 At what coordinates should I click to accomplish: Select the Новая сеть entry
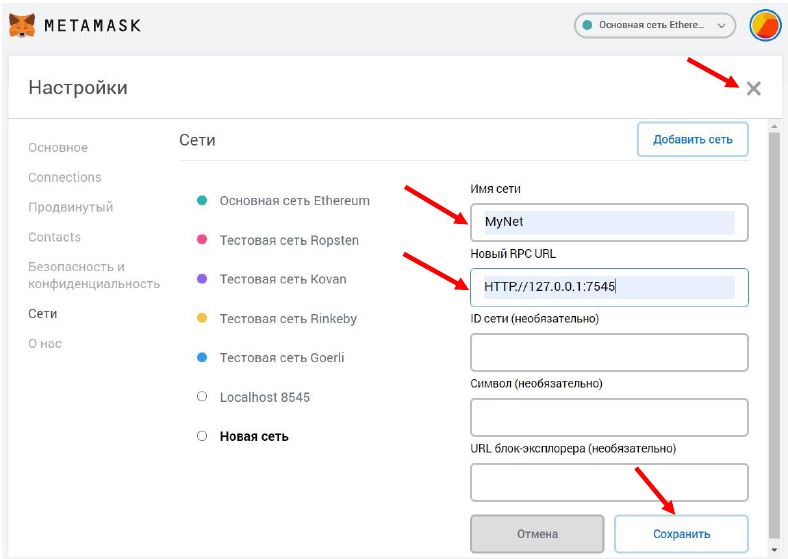[253, 436]
